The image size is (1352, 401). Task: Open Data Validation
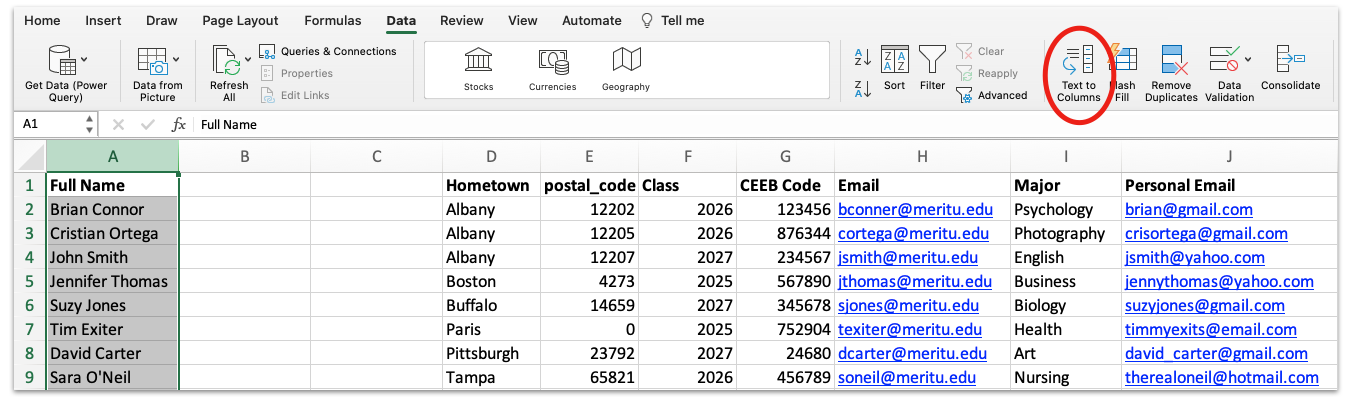(x=1229, y=74)
